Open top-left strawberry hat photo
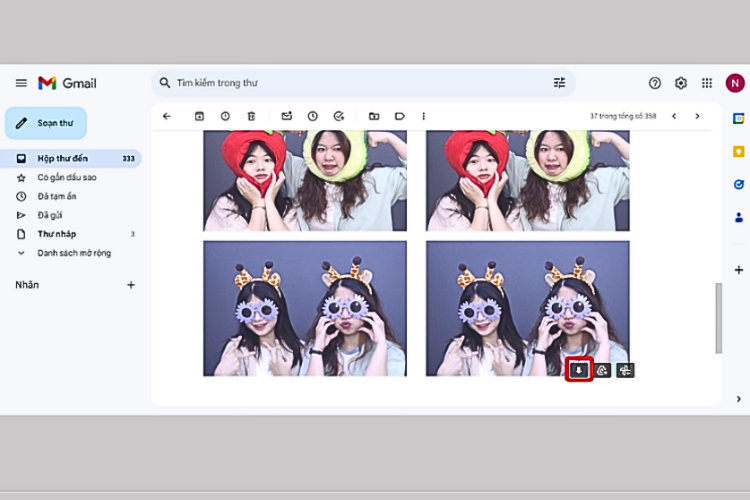Screen dimensions: 750x500 (305, 180)
